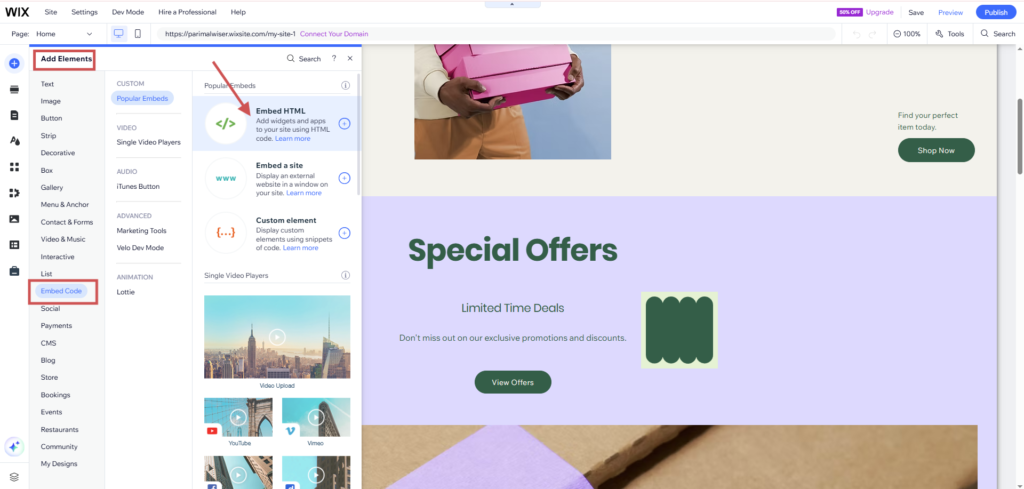The width and height of the screenshot is (1024, 489).
Task: Add Embed HTML with the plus icon
Action: (345, 123)
